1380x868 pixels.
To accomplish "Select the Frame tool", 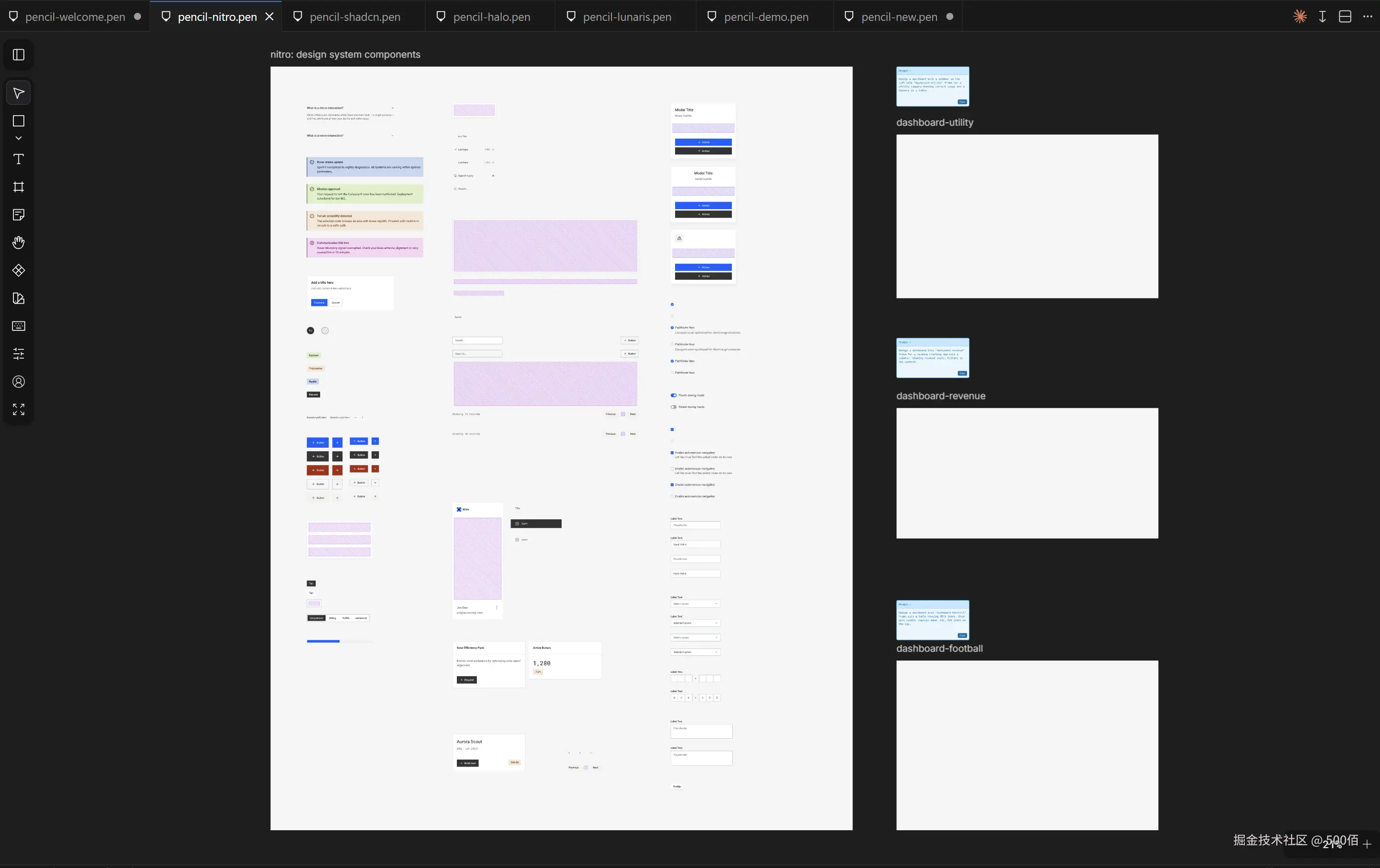I will 18,187.
